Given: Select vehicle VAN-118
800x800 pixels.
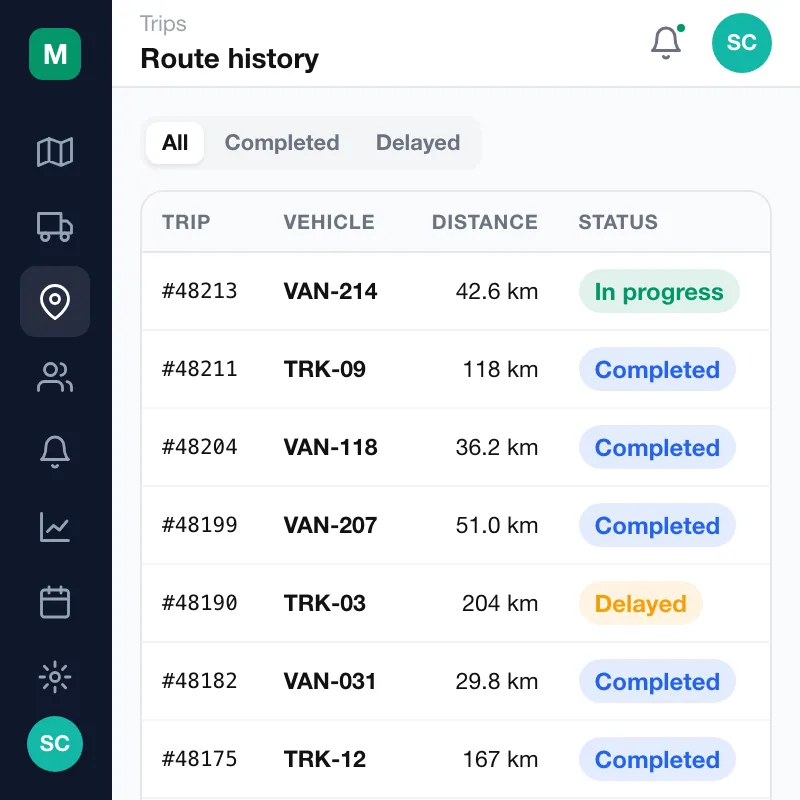Looking at the screenshot, I should 331,447.
